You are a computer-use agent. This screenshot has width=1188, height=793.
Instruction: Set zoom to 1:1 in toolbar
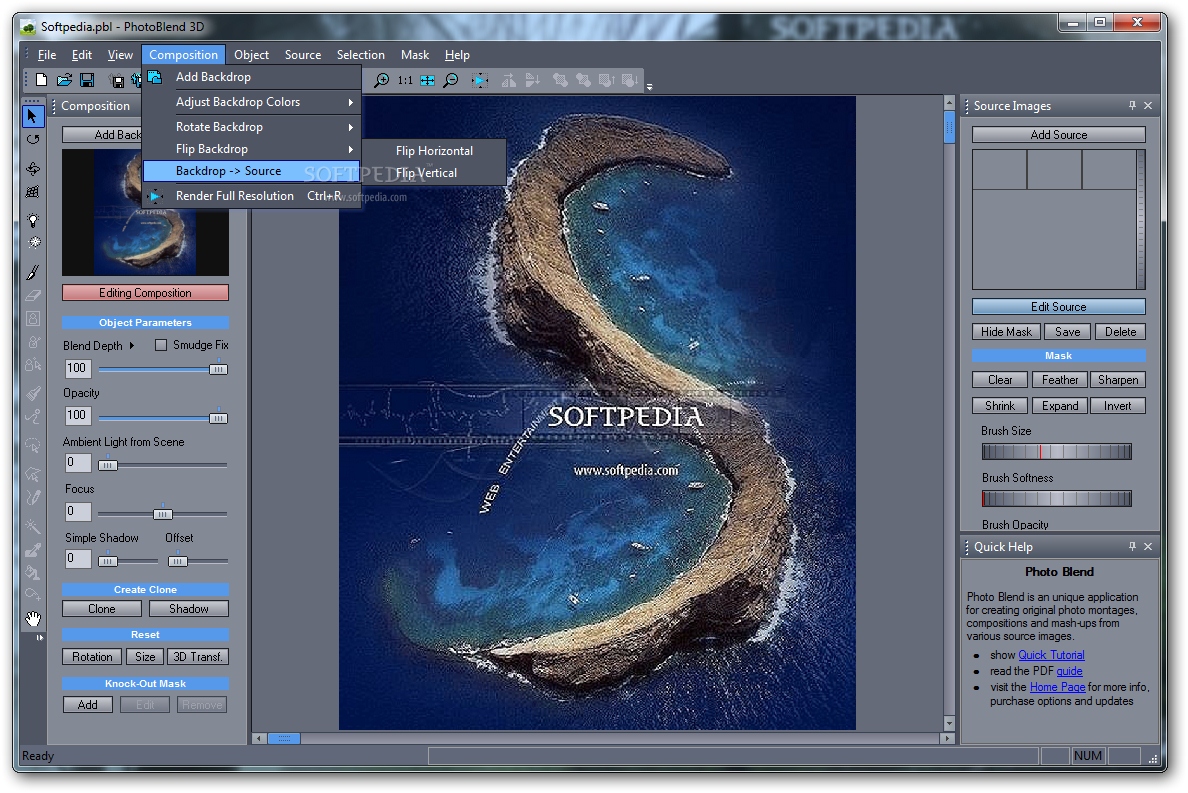pos(405,80)
